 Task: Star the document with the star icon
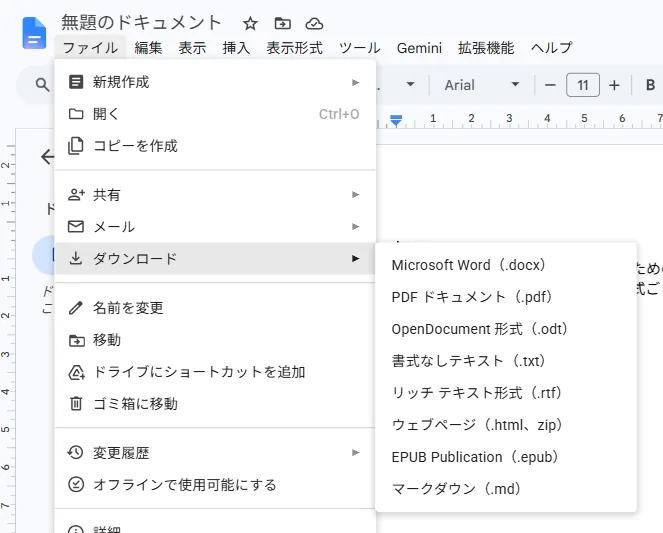(250, 24)
